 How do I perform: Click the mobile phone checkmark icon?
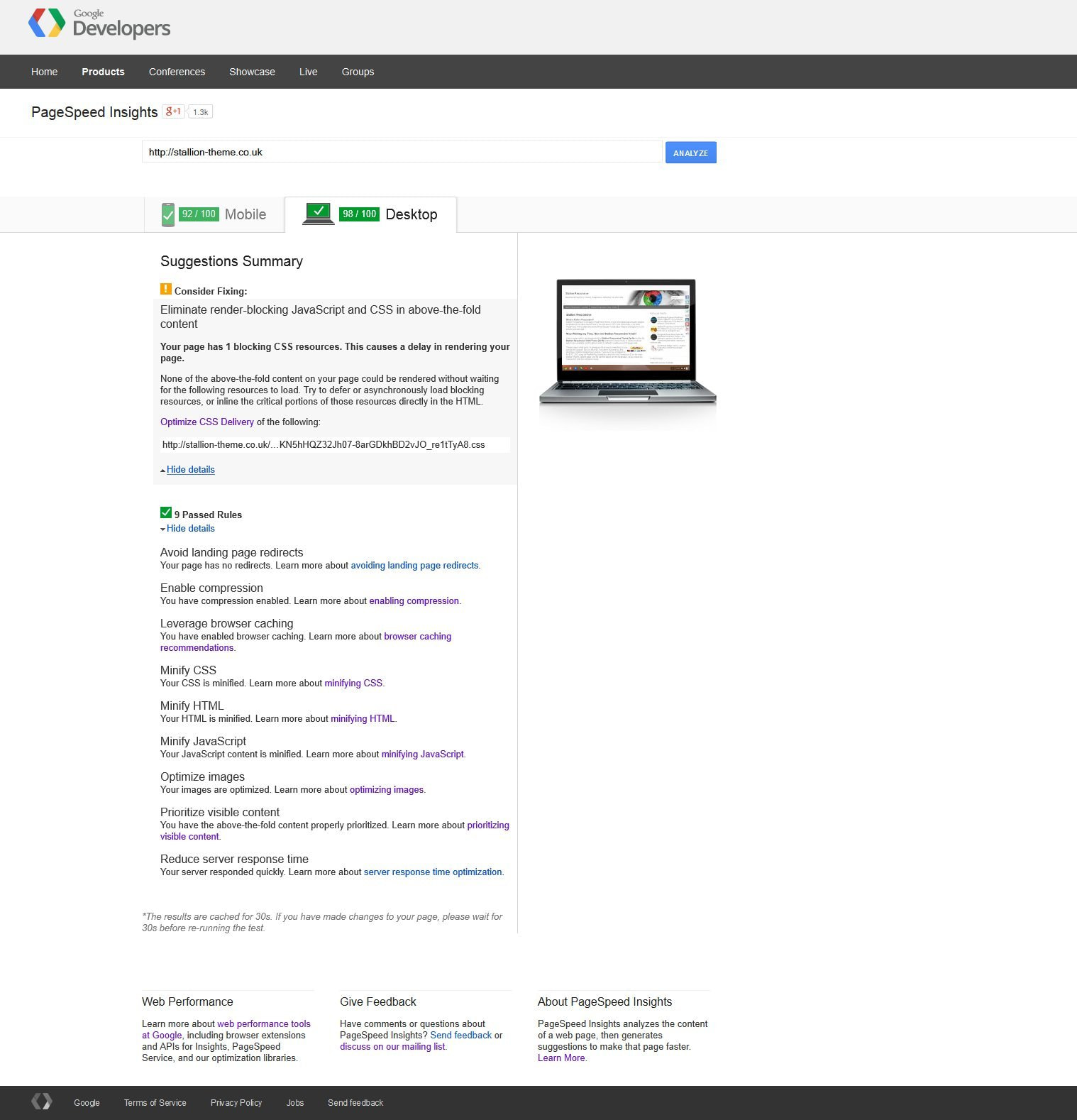[x=168, y=214]
